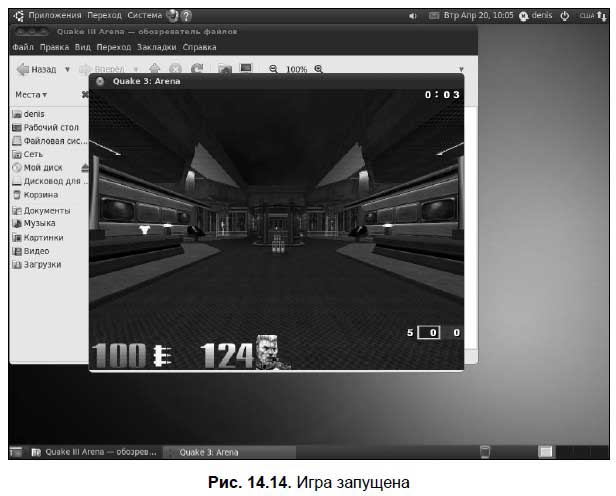This screenshot has width=616, height=496.
Task: Click the show desktop icon in bottom panel
Action: [17, 452]
